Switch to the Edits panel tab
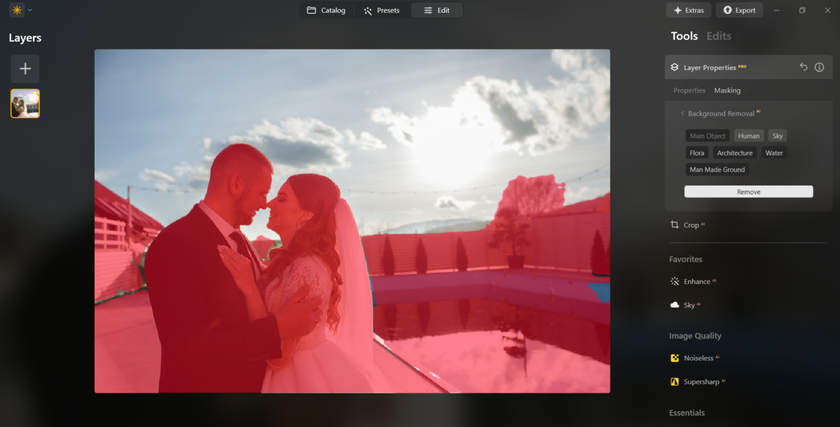 point(718,36)
